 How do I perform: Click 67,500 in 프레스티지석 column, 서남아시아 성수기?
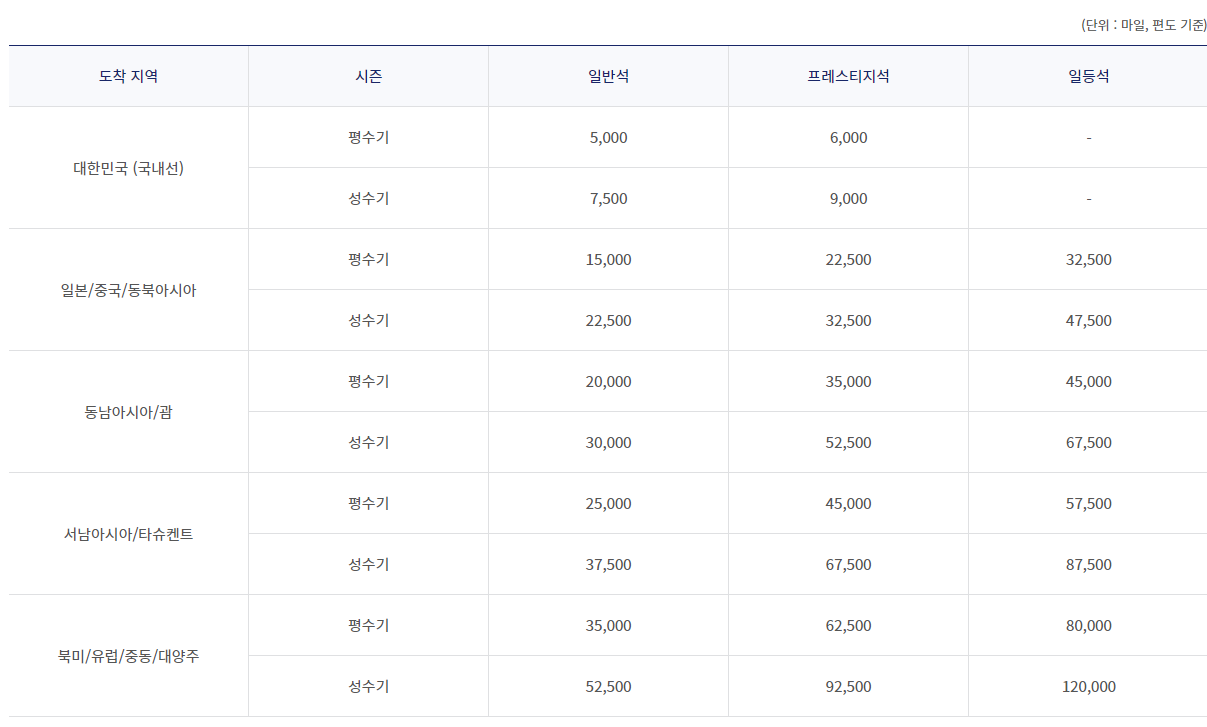[848, 565]
